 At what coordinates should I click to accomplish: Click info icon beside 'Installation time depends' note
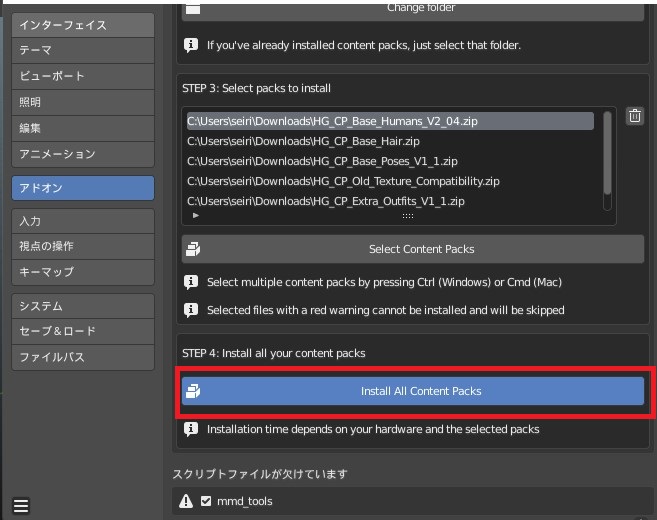pos(191,429)
